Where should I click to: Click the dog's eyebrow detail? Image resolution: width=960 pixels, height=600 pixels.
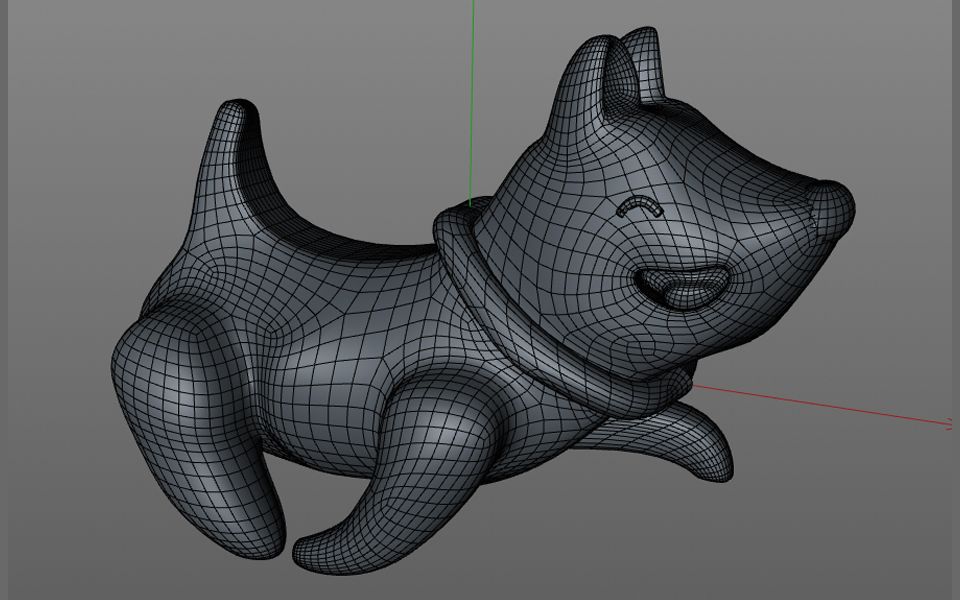pos(640,205)
